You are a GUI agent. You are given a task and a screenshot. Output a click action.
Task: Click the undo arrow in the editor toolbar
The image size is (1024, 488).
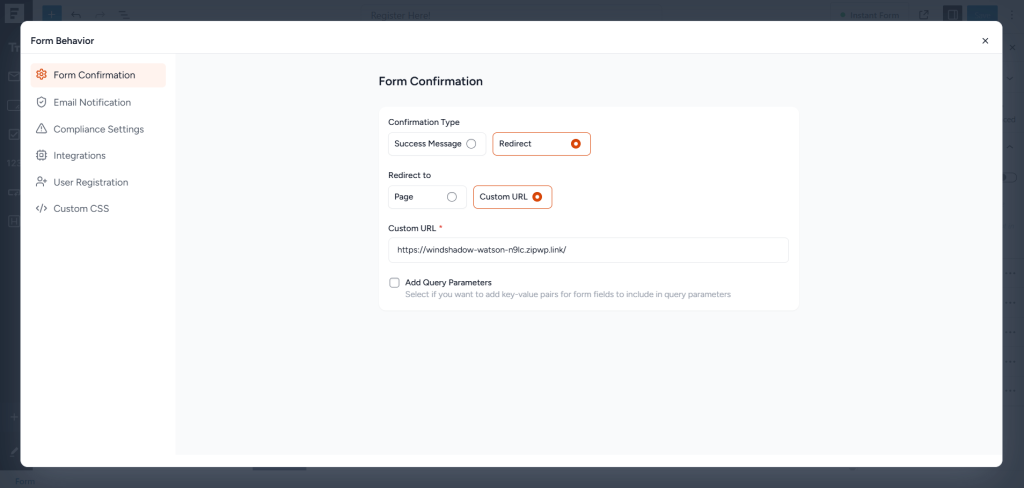76,14
